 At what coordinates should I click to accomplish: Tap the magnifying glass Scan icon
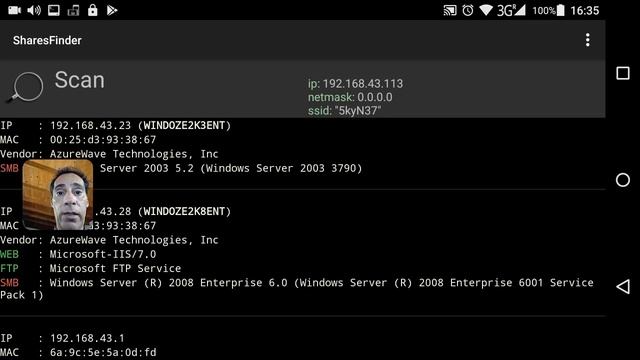click(25, 87)
